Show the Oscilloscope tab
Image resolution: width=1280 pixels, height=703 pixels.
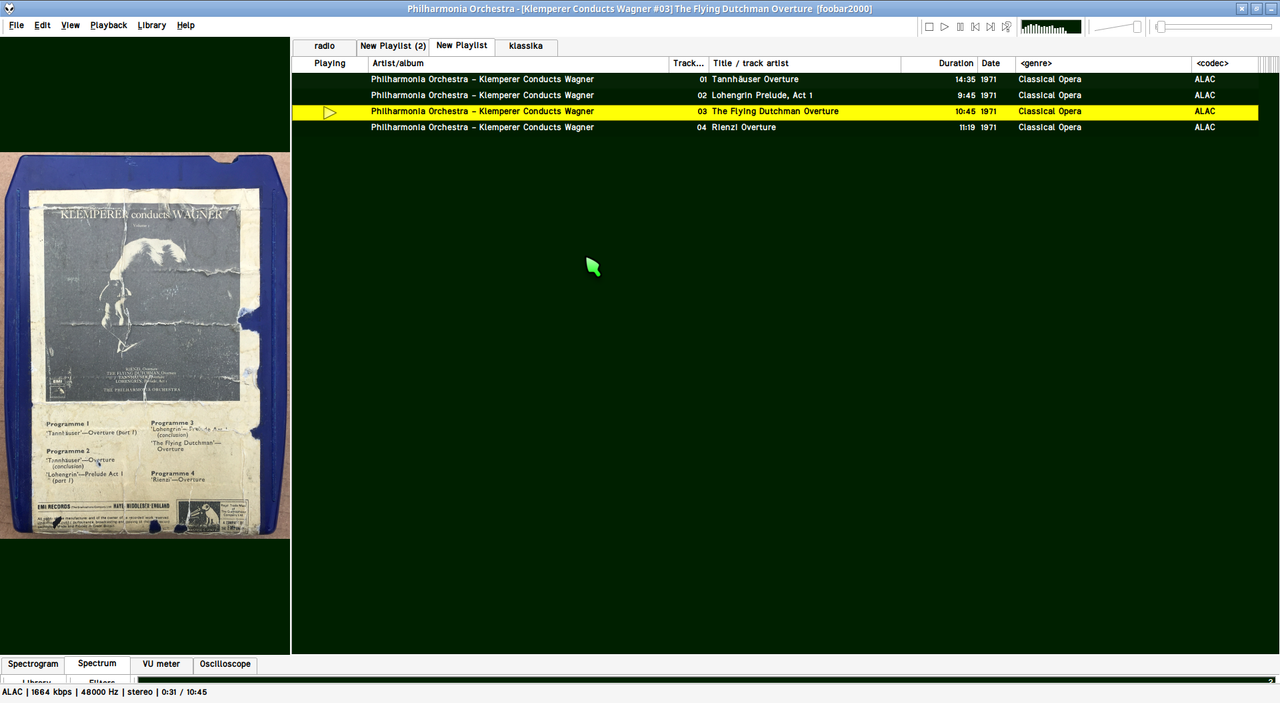click(225, 664)
